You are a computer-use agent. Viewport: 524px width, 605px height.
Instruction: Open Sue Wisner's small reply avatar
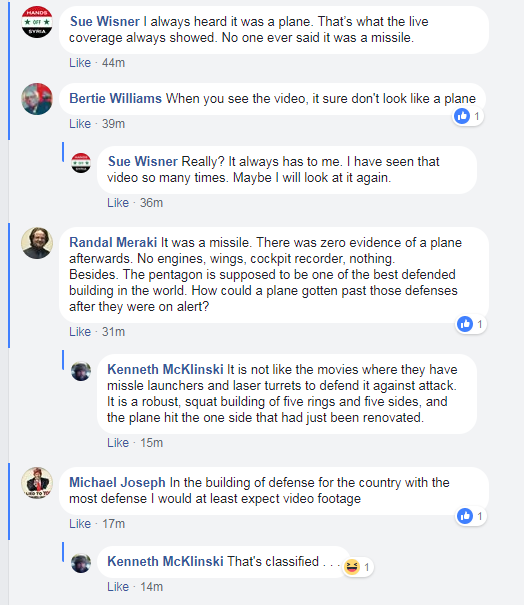(81, 163)
